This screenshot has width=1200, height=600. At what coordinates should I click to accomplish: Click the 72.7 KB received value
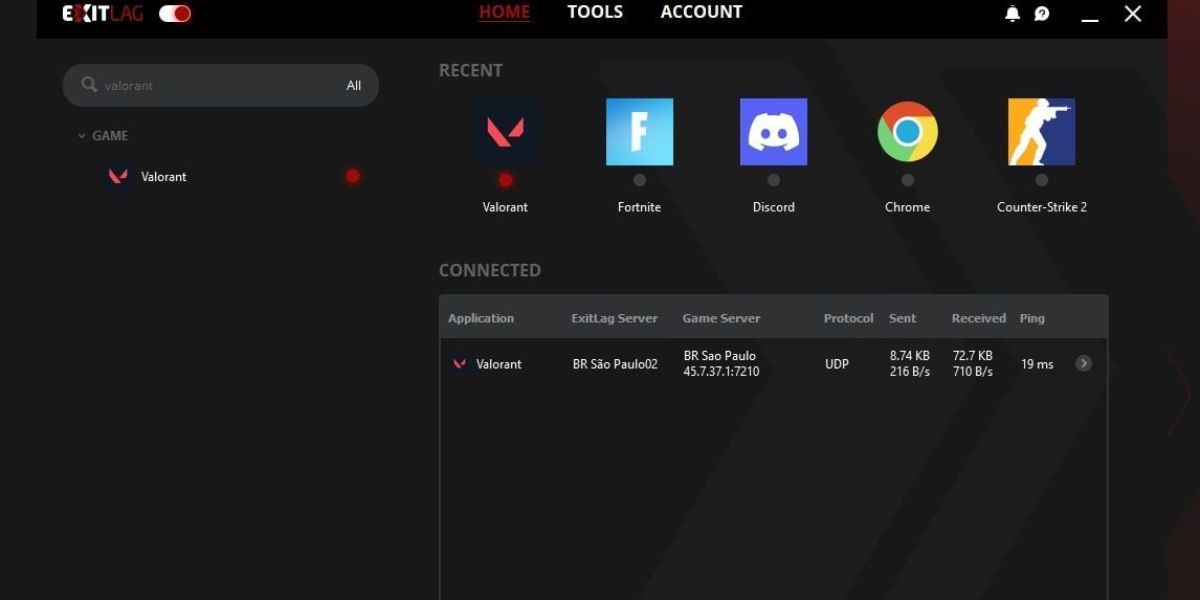[x=973, y=355]
